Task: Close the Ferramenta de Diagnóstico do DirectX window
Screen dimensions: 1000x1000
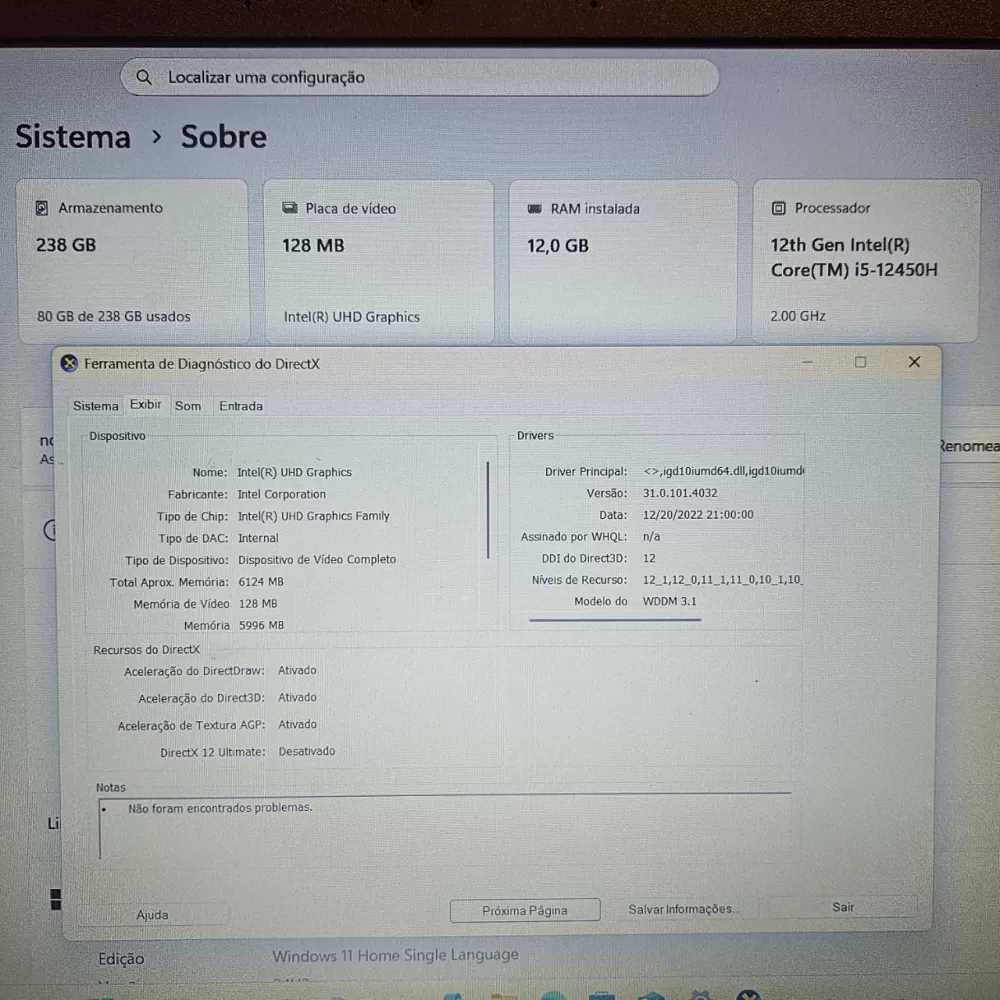Action: 914,362
